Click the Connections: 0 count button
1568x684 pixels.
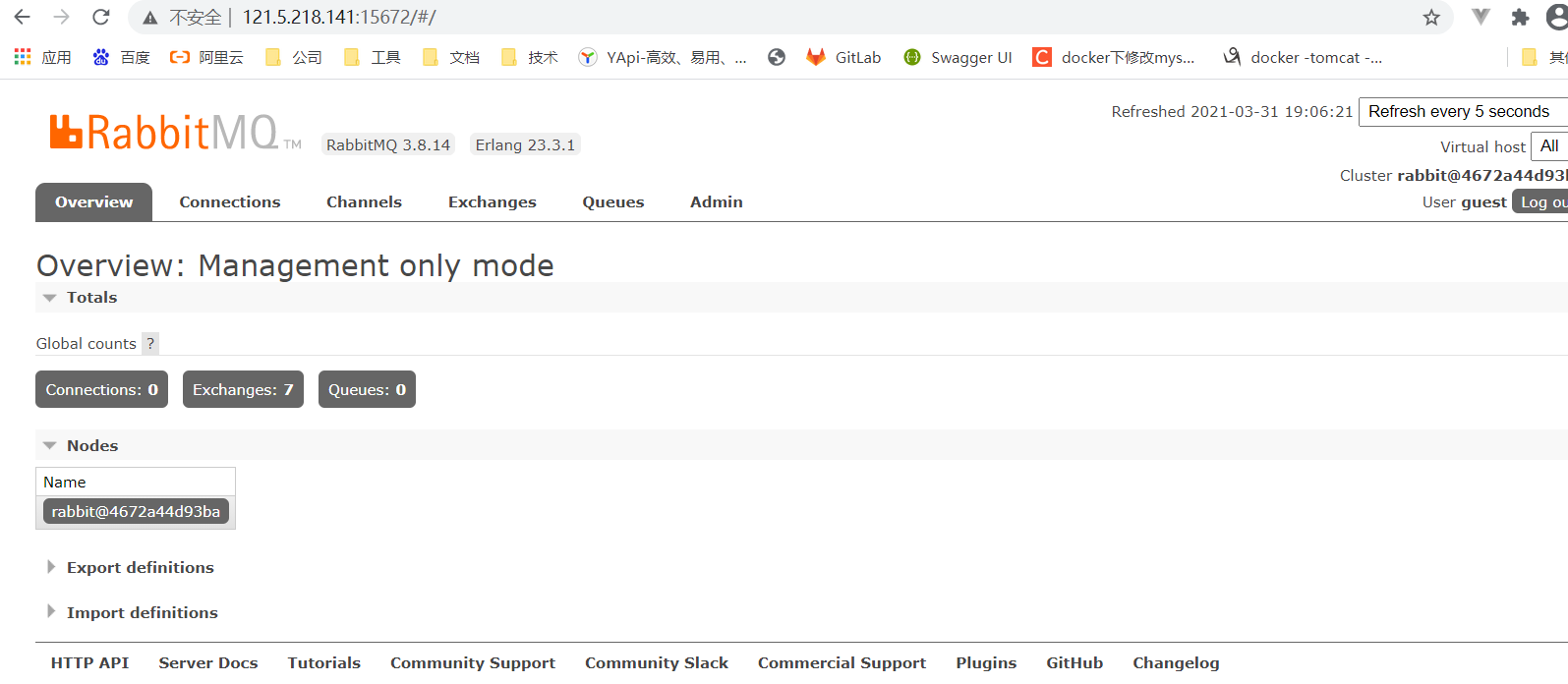pyautogui.click(x=101, y=389)
